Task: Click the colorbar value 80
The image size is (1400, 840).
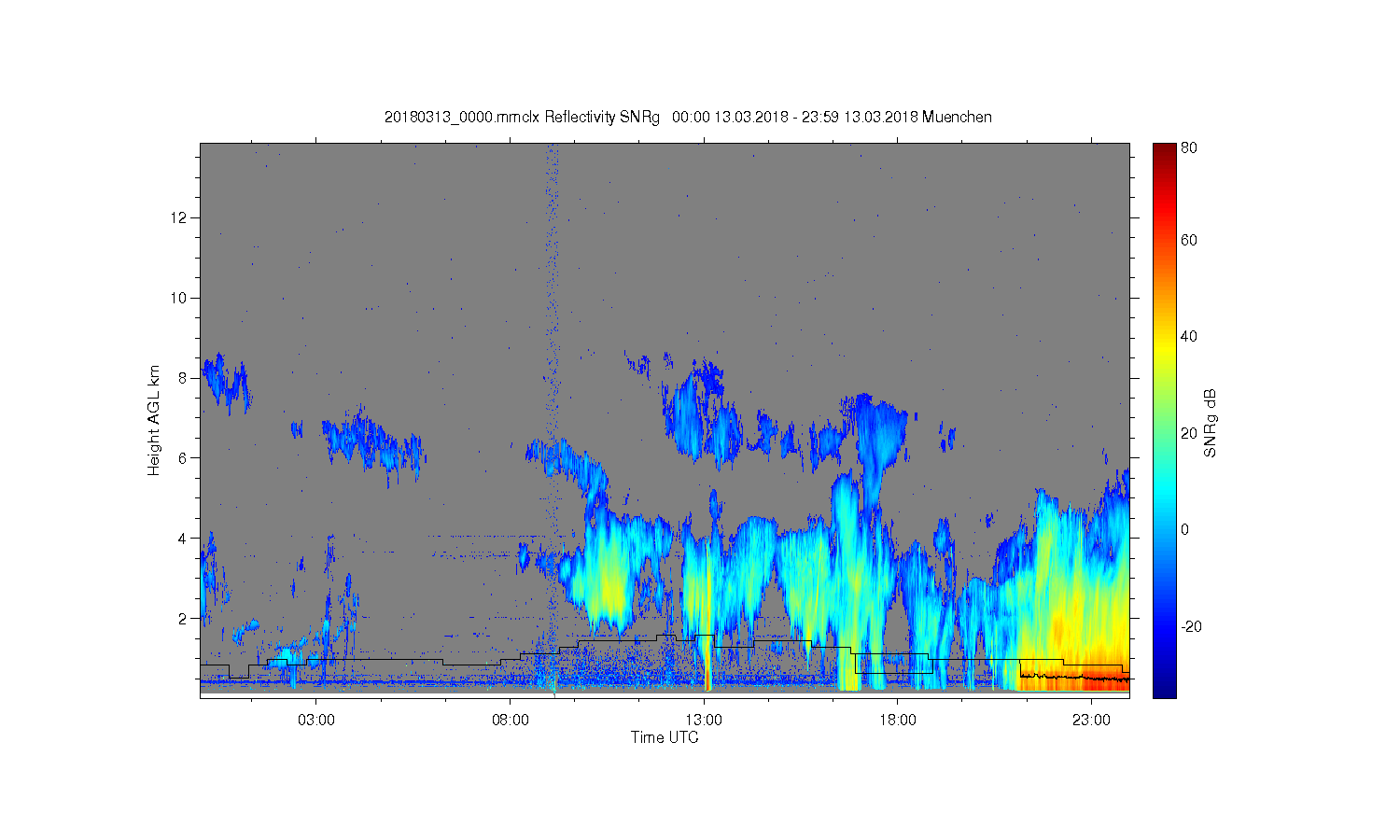Action: pyautogui.click(x=1189, y=147)
